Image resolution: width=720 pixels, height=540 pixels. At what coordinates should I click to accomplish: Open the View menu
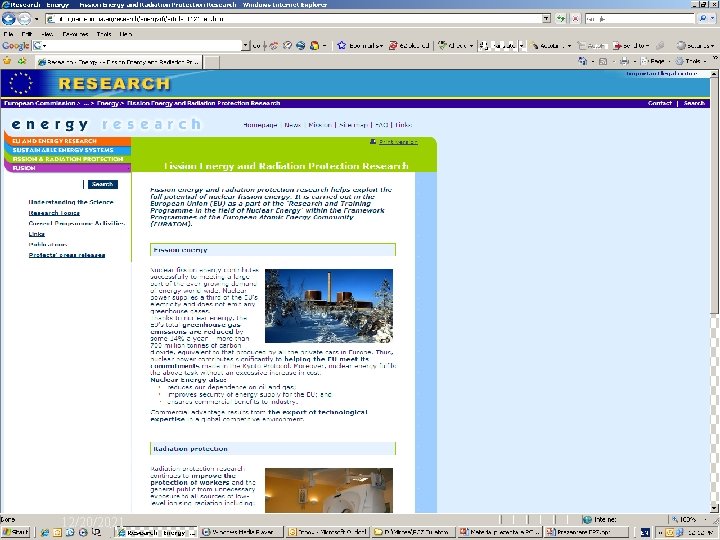coord(47,34)
